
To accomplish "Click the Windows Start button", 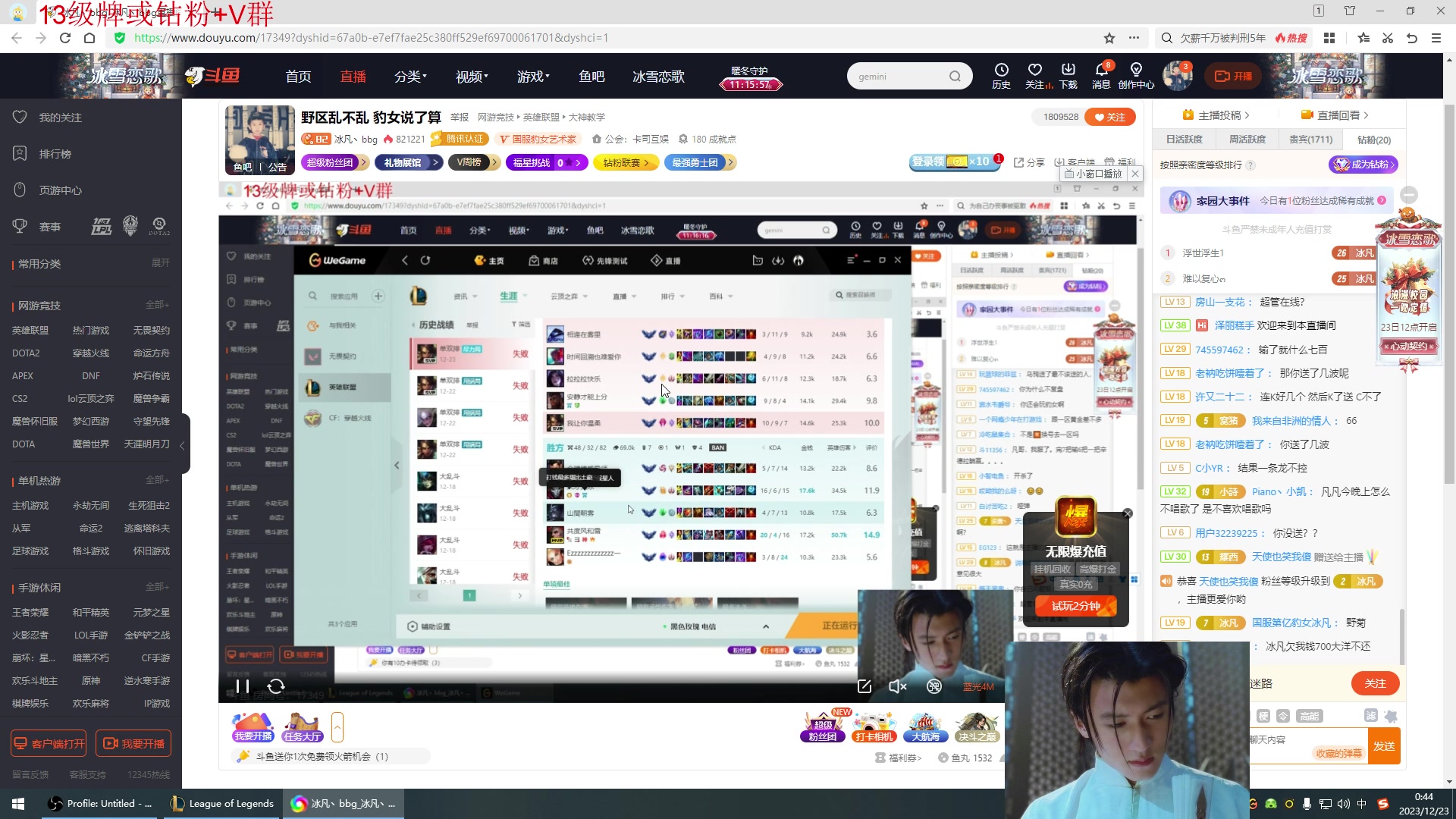I will click(18, 804).
